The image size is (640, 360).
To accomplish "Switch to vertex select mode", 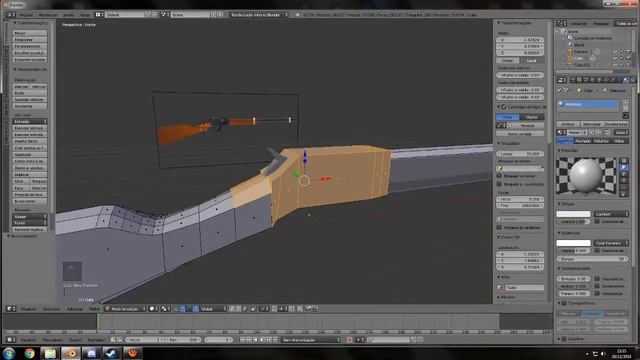I will 232,309.
